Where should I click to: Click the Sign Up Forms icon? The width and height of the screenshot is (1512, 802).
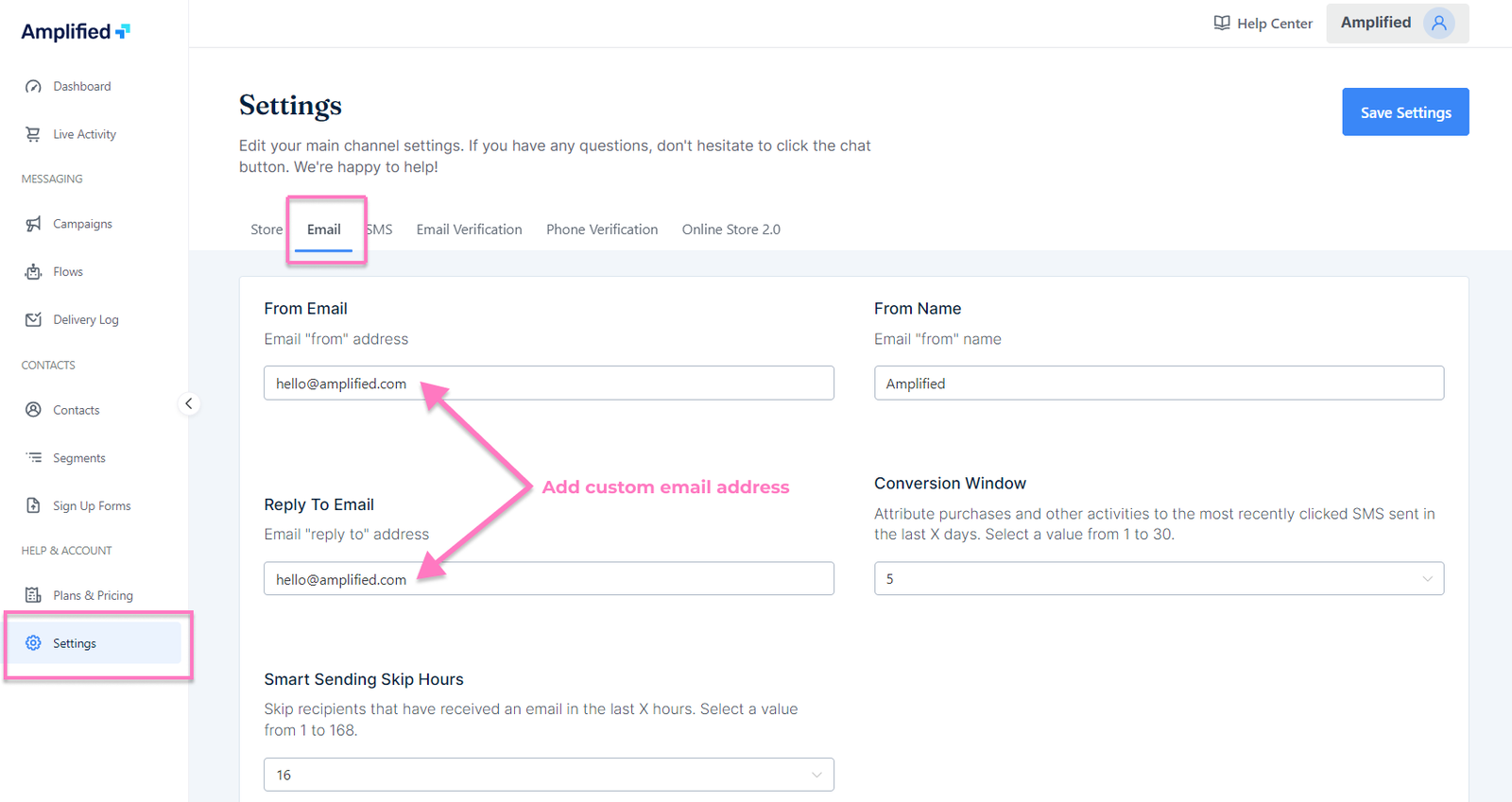[x=33, y=505]
